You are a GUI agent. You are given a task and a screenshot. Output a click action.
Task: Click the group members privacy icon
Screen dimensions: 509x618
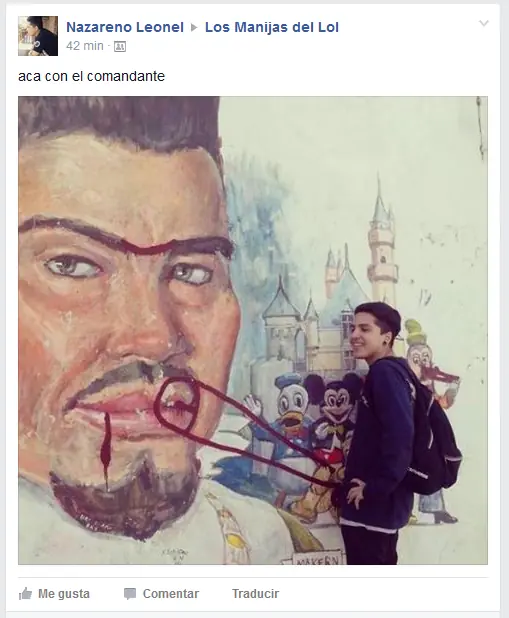coord(120,47)
